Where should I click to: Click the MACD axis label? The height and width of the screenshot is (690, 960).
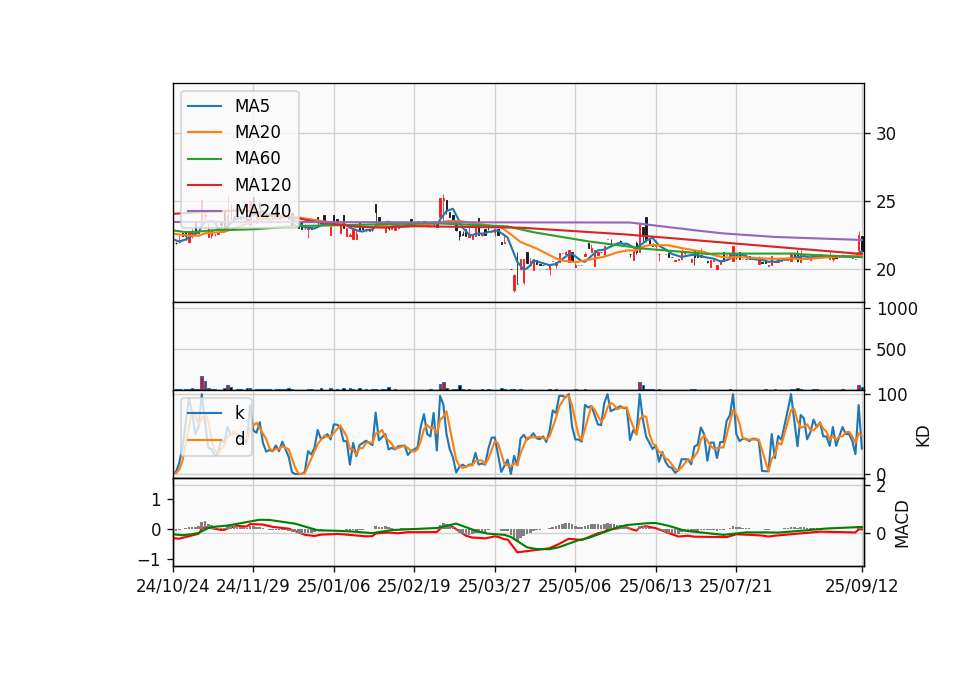click(x=902, y=524)
